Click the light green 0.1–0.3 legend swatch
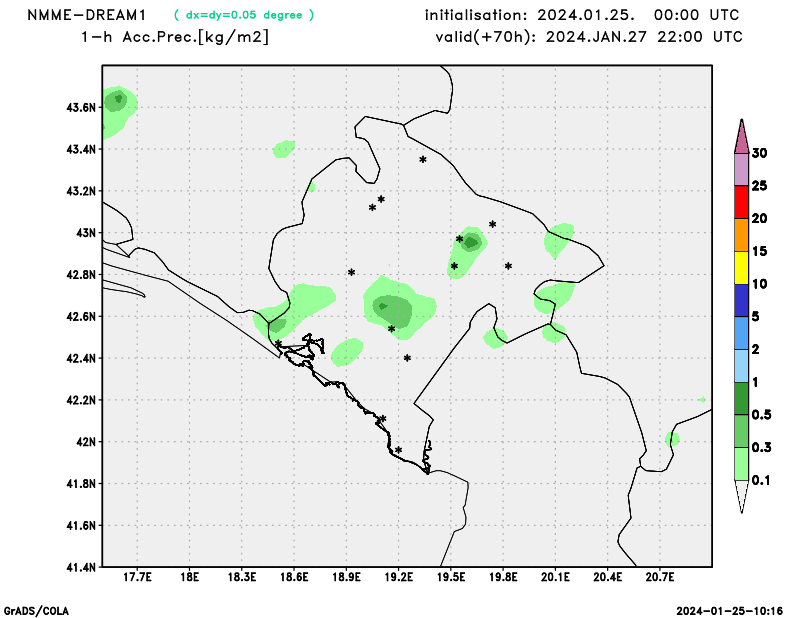This screenshot has width=800, height=618. (741, 464)
